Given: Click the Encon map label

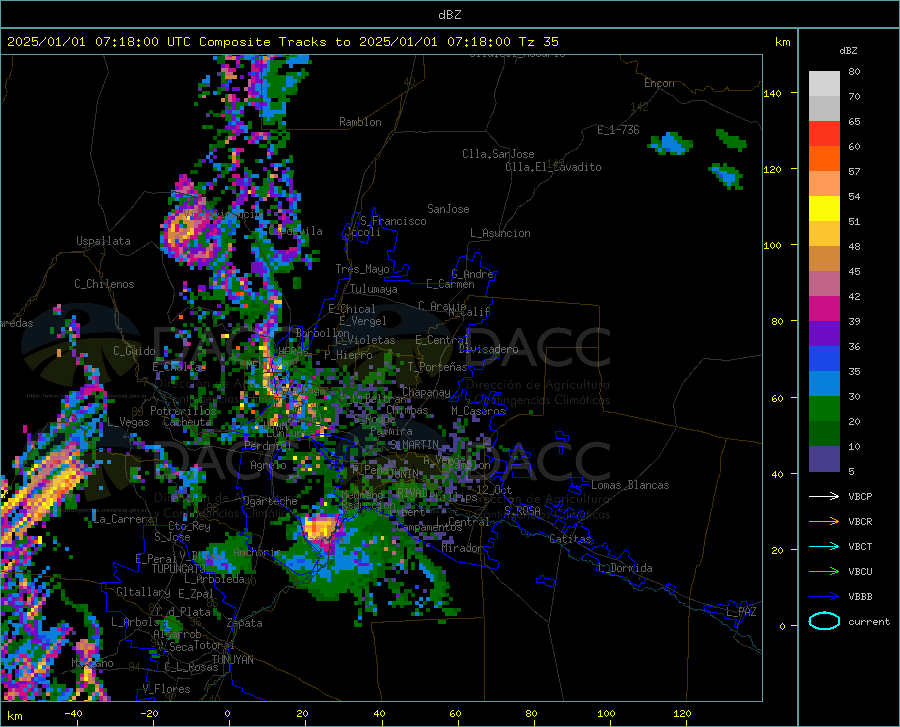Looking at the screenshot, I should [x=659, y=83].
